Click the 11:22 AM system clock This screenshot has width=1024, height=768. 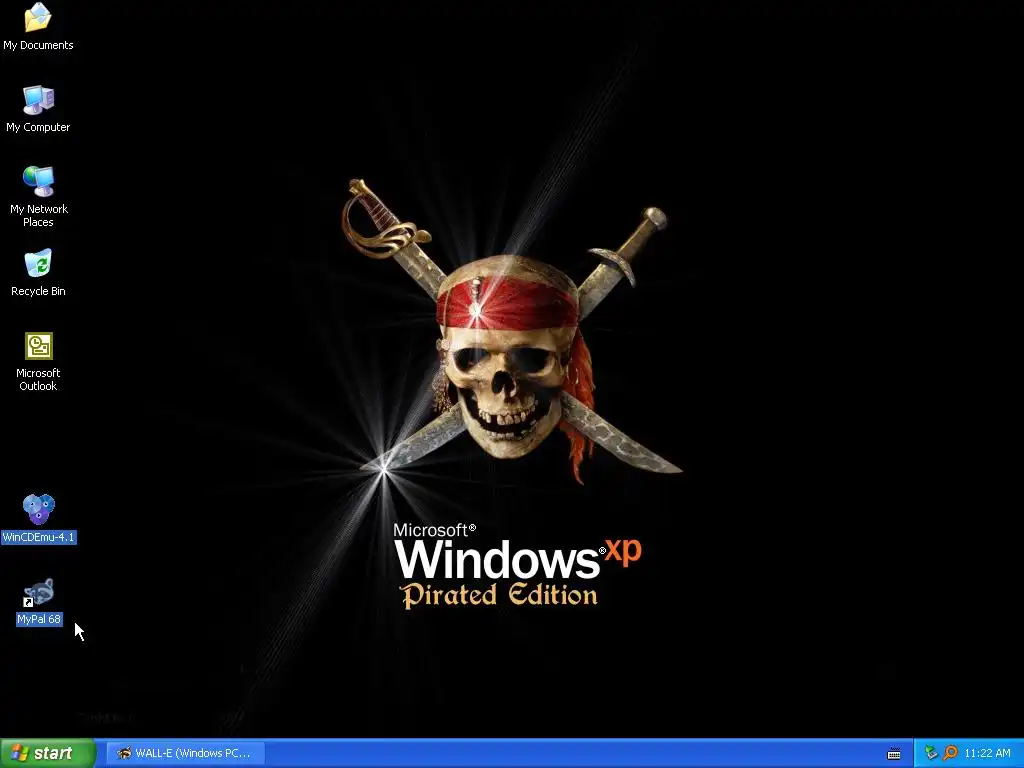[987, 753]
